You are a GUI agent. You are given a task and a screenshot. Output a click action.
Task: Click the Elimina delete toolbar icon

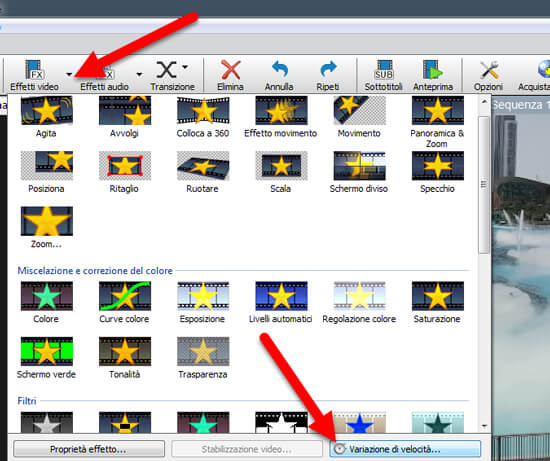click(230, 75)
